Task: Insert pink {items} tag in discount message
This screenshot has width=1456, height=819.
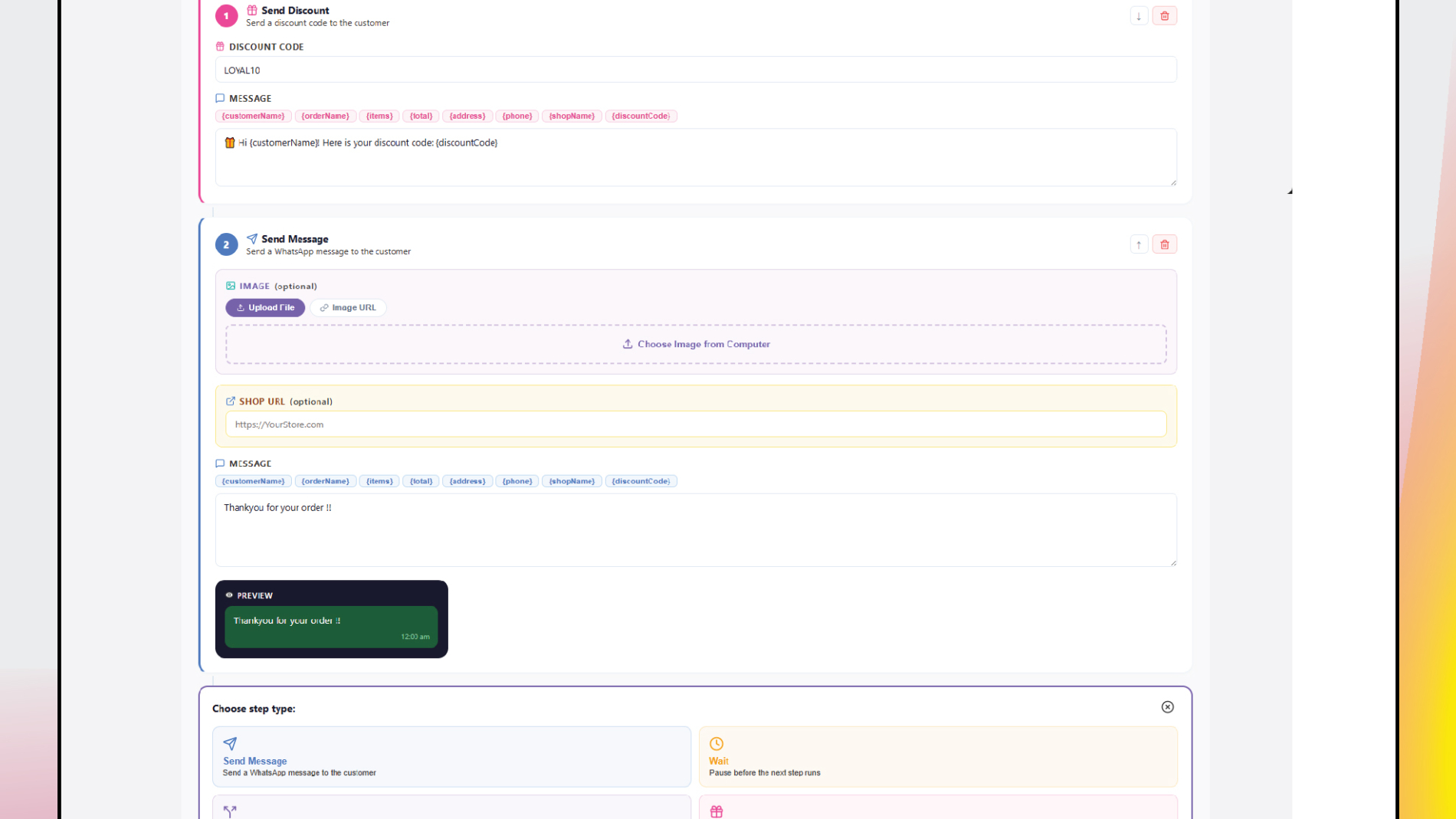Action: click(379, 116)
